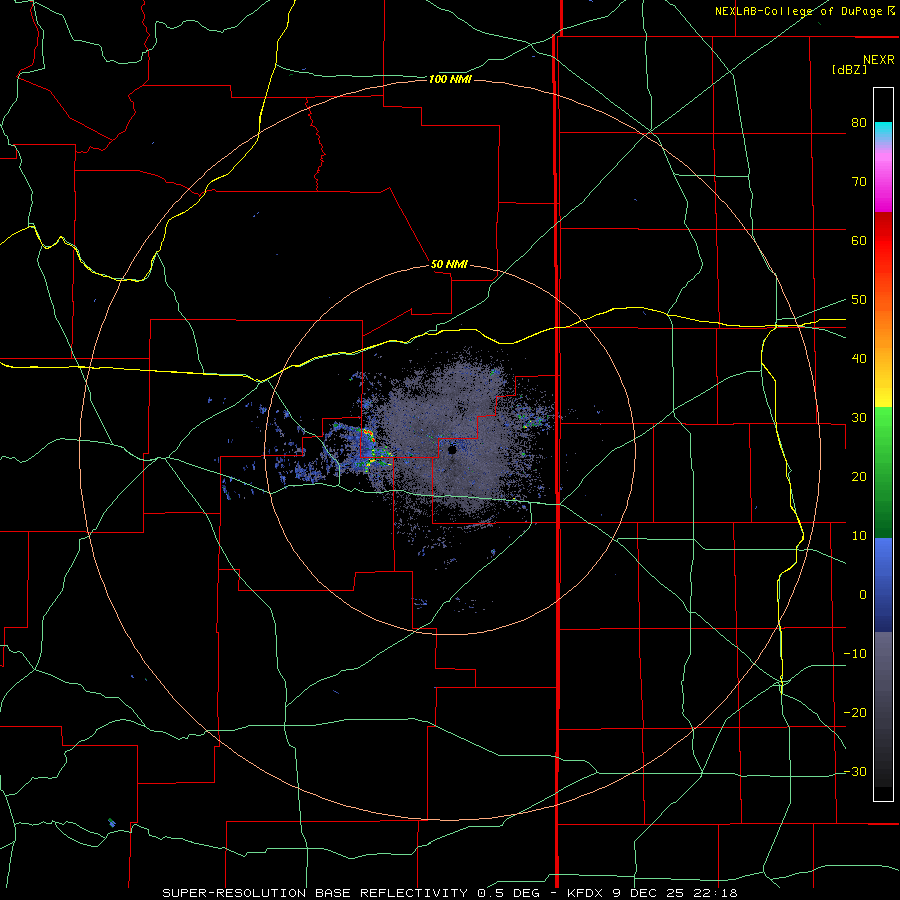Click the 60 dBZ scale value
The image size is (900, 900).
tap(859, 240)
